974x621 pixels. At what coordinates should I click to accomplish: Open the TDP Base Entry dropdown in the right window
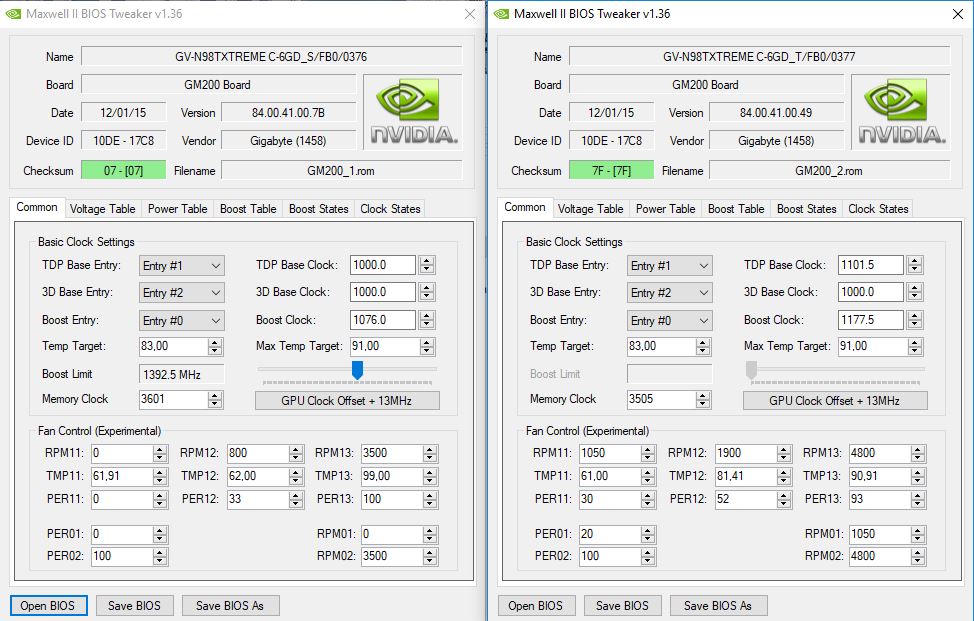click(x=670, y=266)
